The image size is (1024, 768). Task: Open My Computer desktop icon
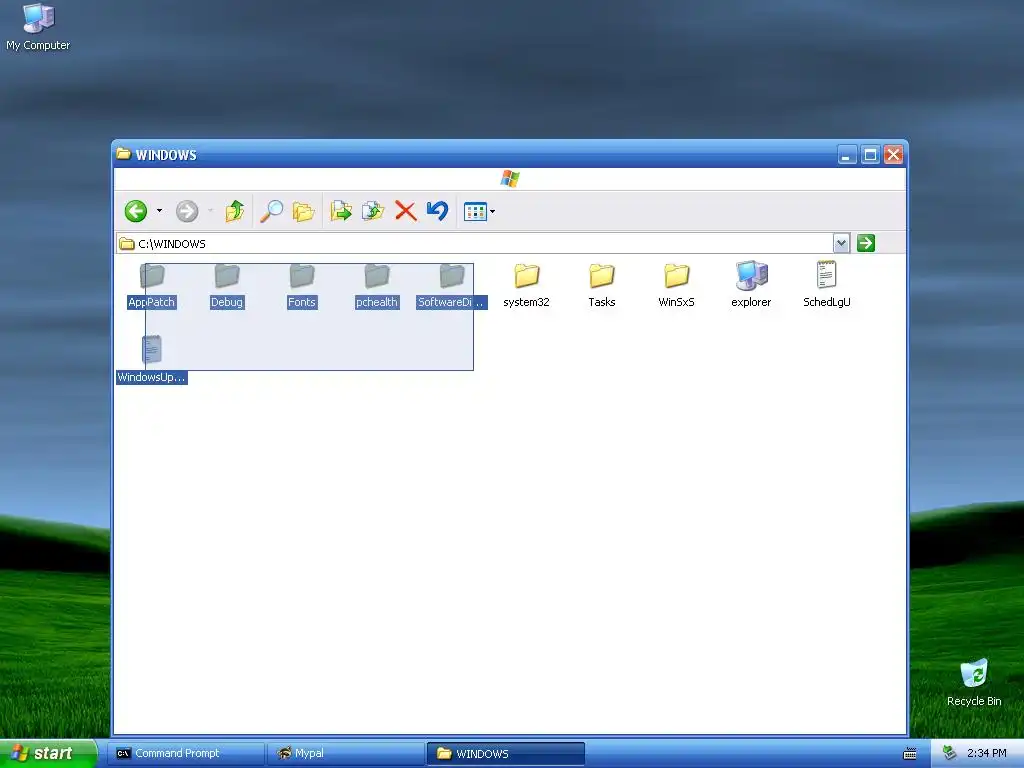coord(38,27)
